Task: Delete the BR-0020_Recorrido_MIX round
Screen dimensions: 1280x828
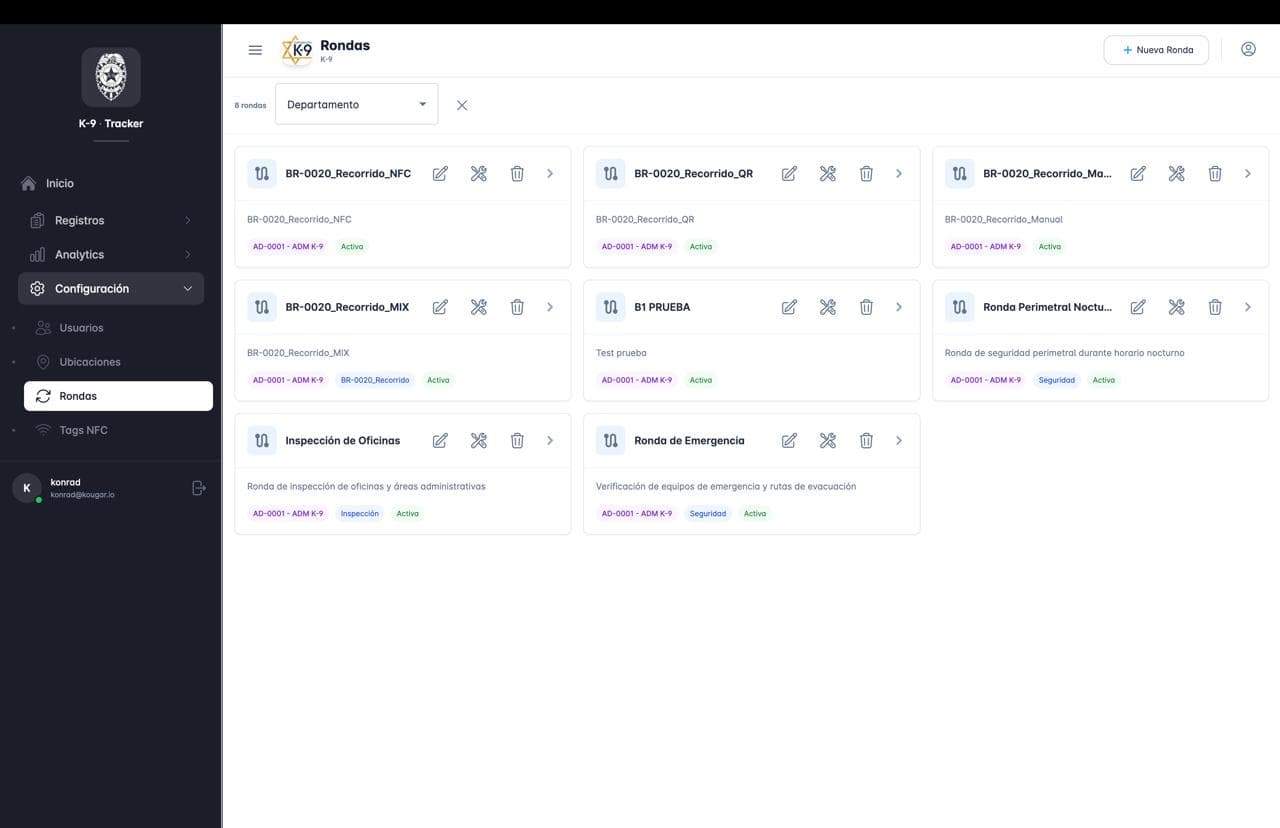Action: pyautogui.click(x=517, y=307)
